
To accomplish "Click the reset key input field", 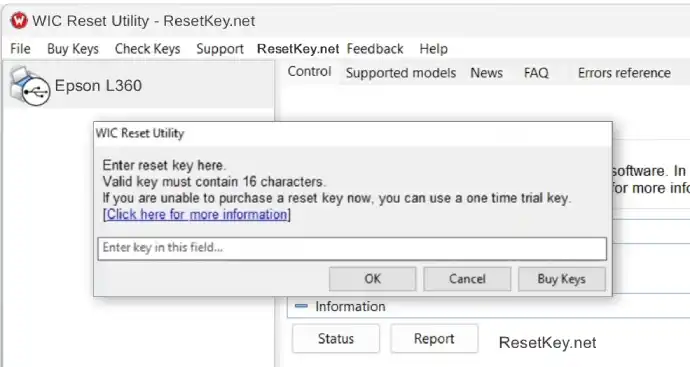I will click(x=352, y=248).
